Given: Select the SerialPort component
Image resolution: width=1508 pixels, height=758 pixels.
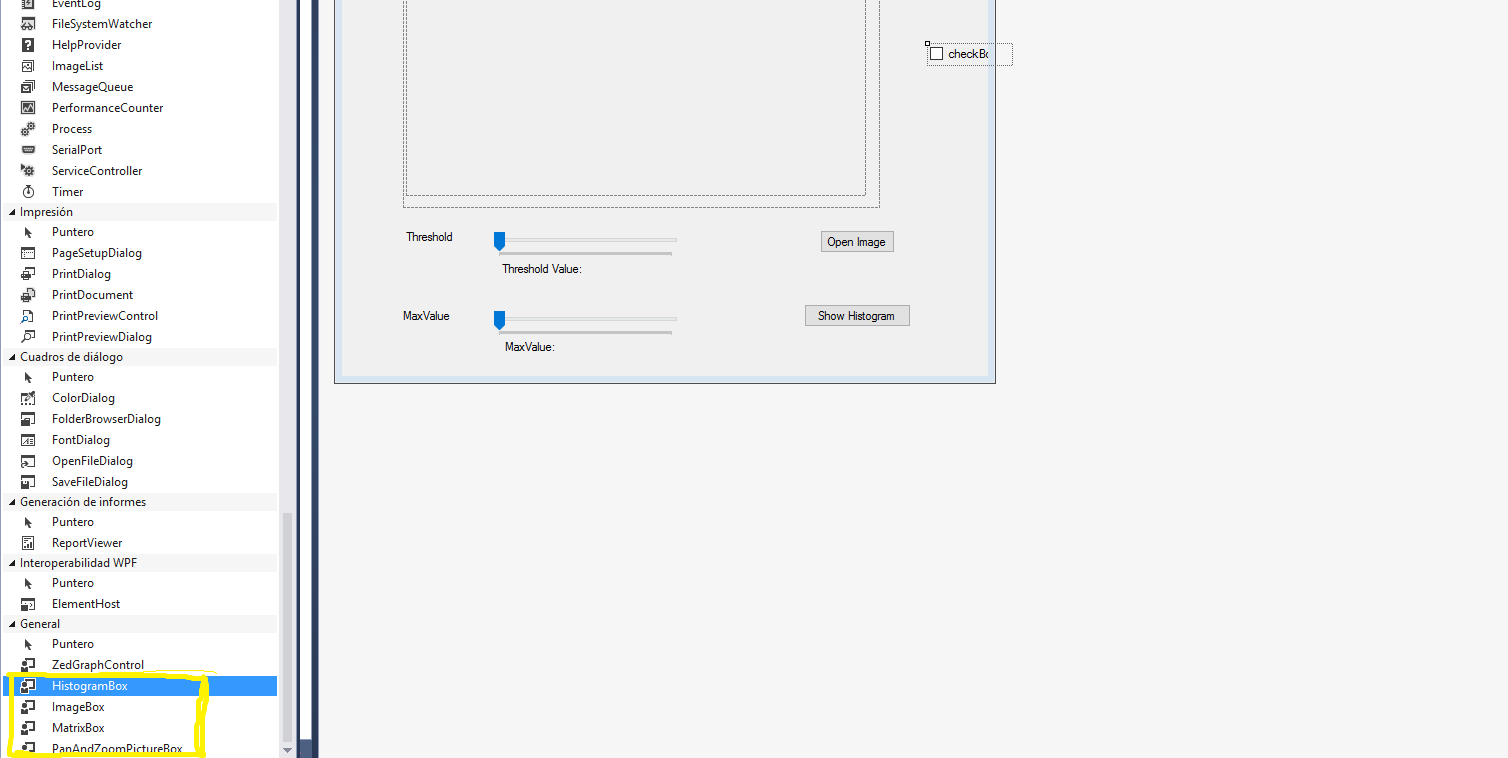Looking at the screenshot, I should 75,149.
